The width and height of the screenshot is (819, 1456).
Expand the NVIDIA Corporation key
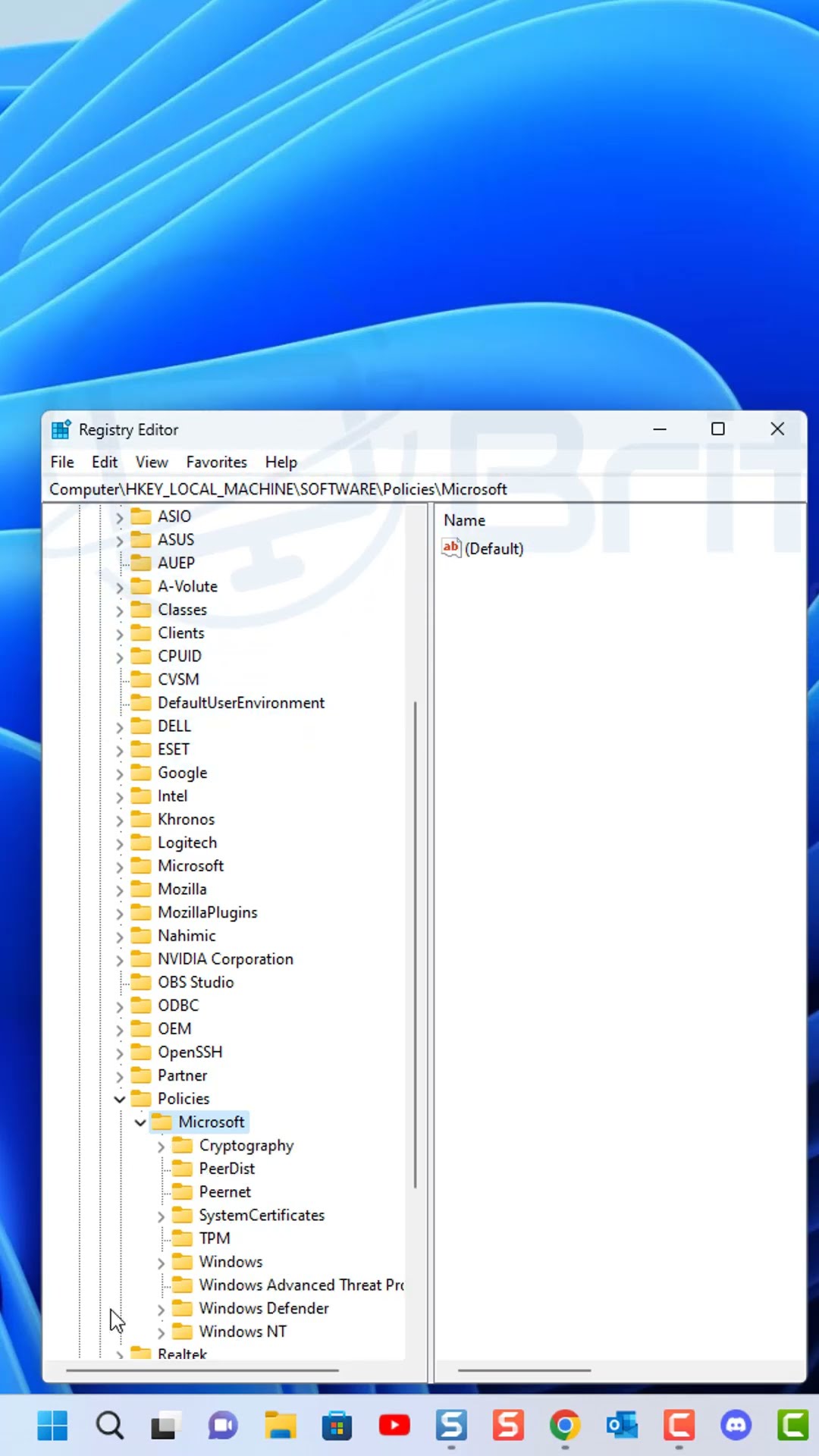[x=119, y=960]
